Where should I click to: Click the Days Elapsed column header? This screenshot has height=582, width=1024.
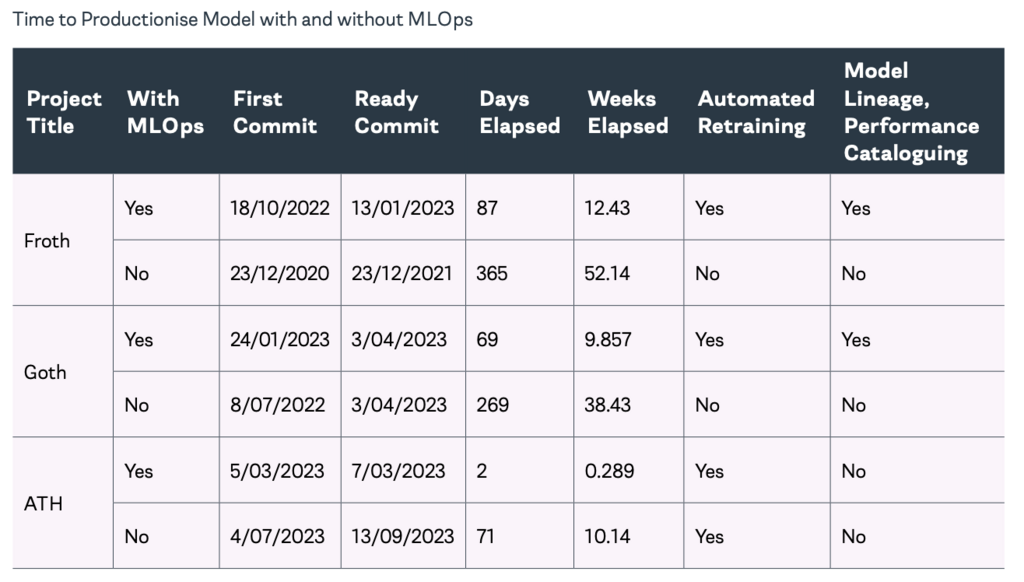[x=520, y=112]
